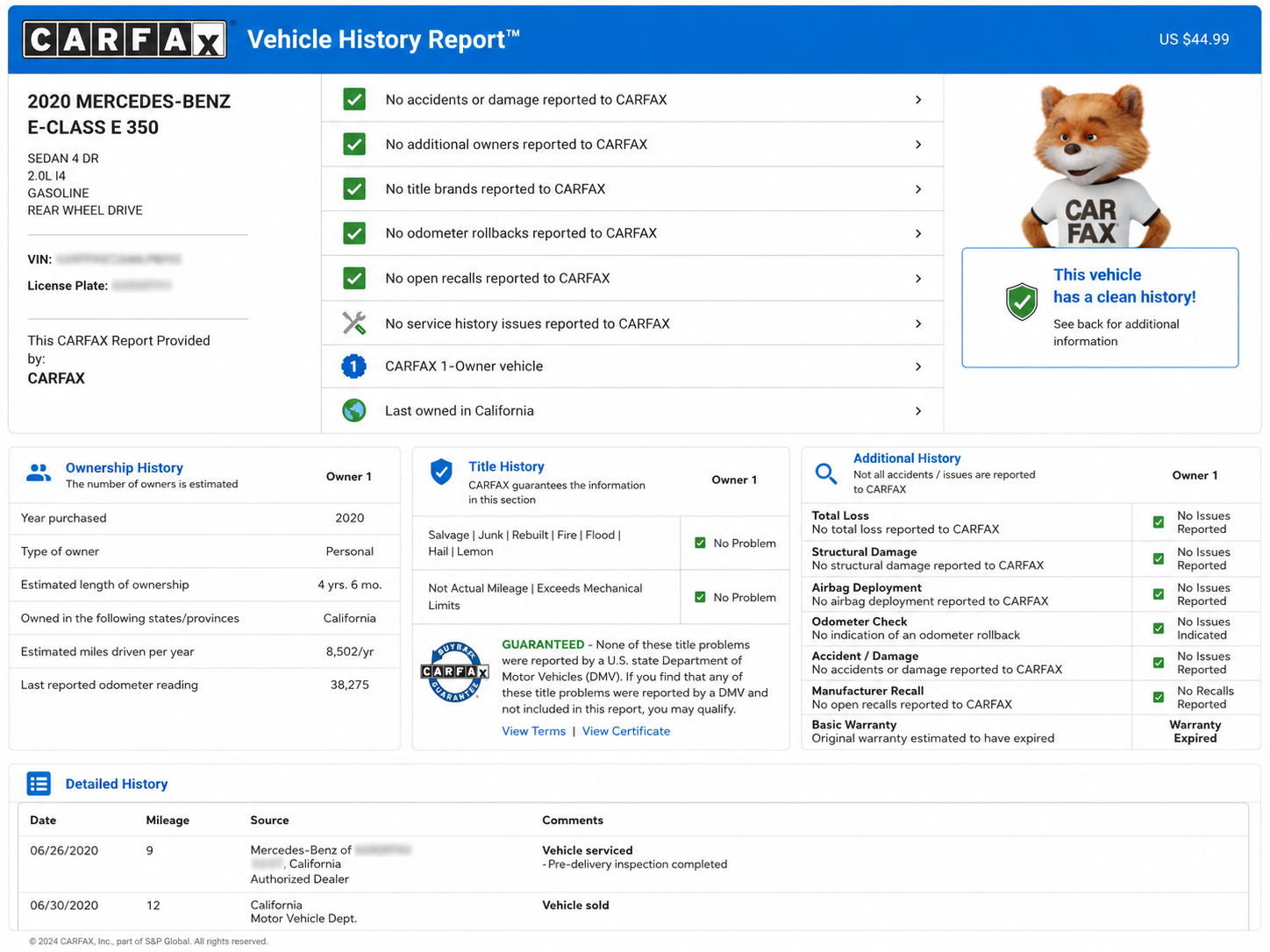Click the blurred License Plate value

click(142, 286)
